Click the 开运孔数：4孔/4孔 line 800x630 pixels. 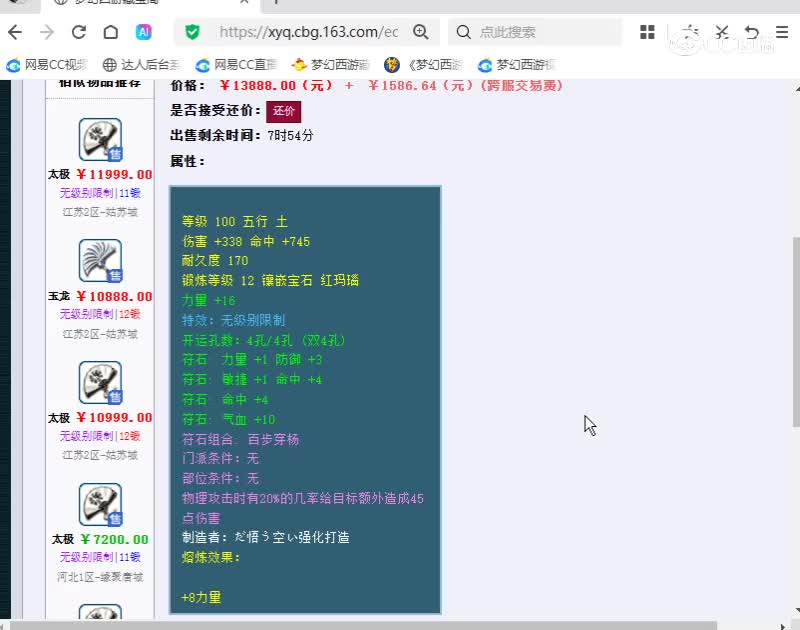264,340
